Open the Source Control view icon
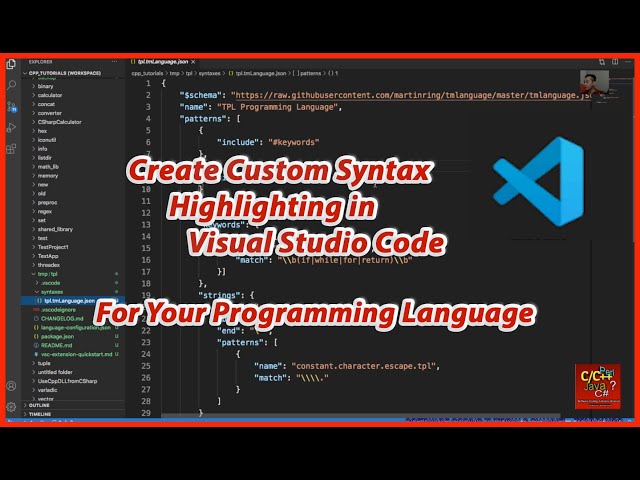Viewport: 640px width, 480px height. [11, 107]
